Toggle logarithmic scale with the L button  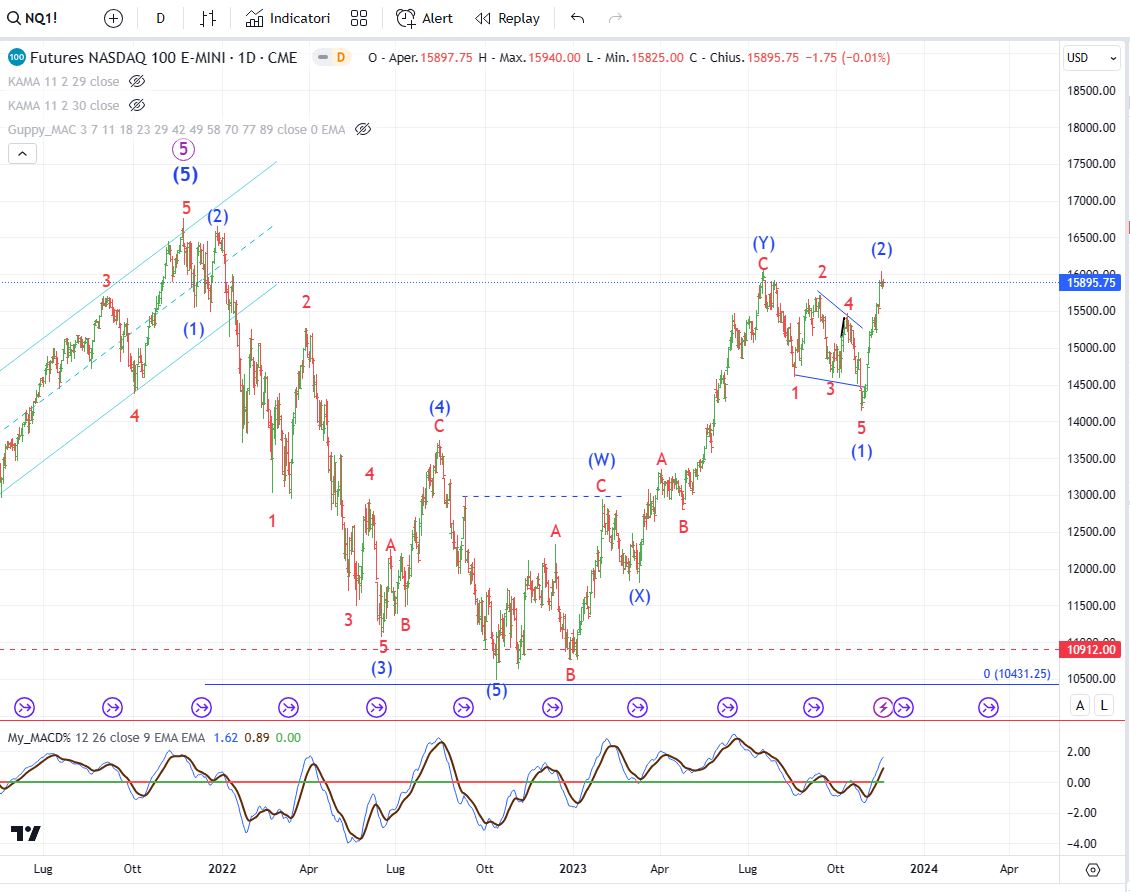1103,705
